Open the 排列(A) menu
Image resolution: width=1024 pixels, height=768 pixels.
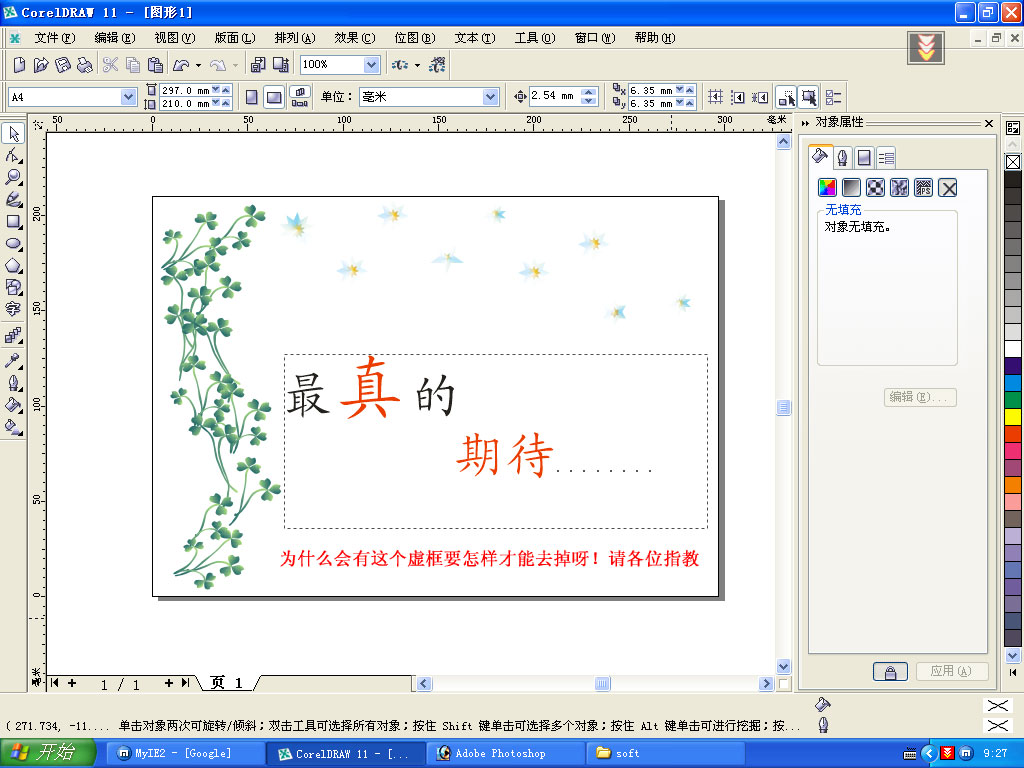(295, 38)
